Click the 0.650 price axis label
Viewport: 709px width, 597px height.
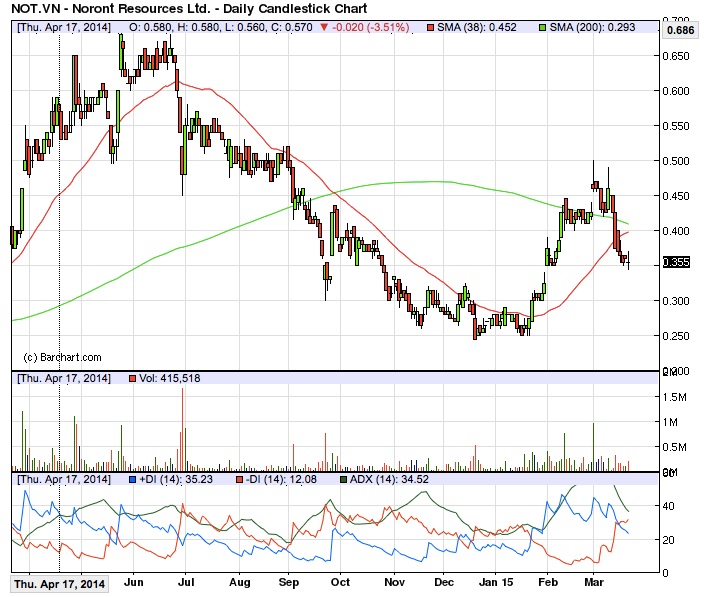pyautogui.click(x=676, y=57)
